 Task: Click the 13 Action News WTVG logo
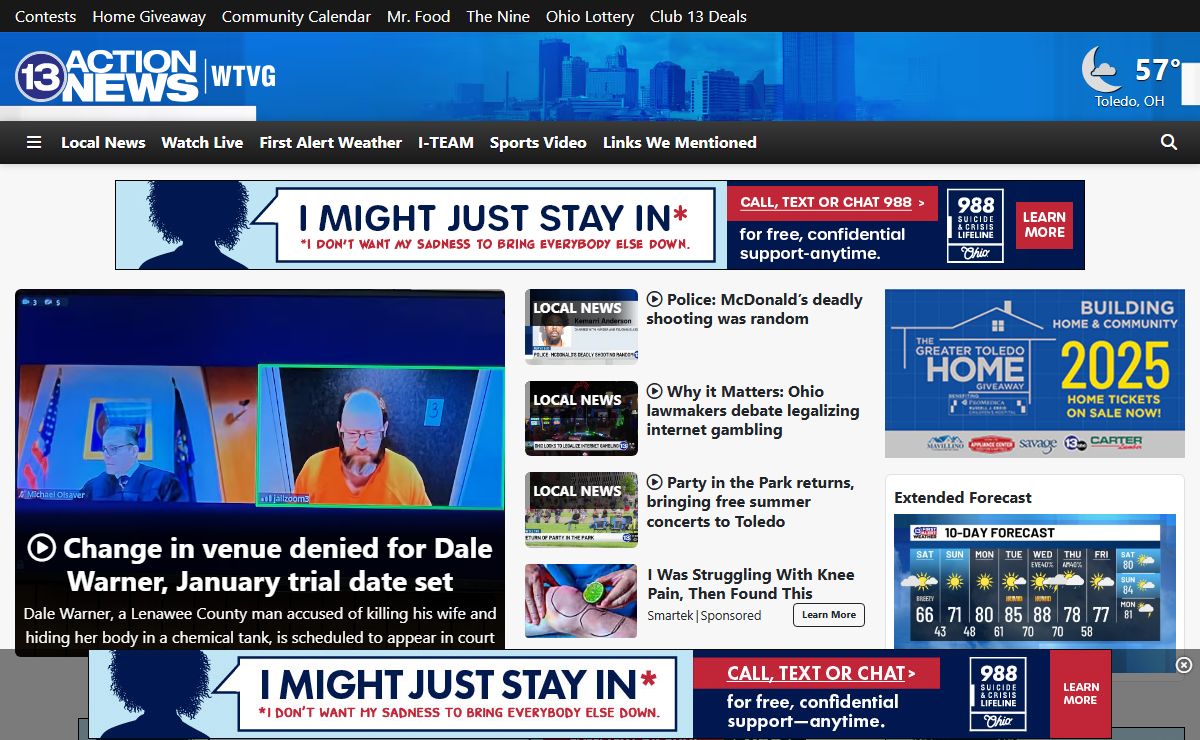(145, 76)
